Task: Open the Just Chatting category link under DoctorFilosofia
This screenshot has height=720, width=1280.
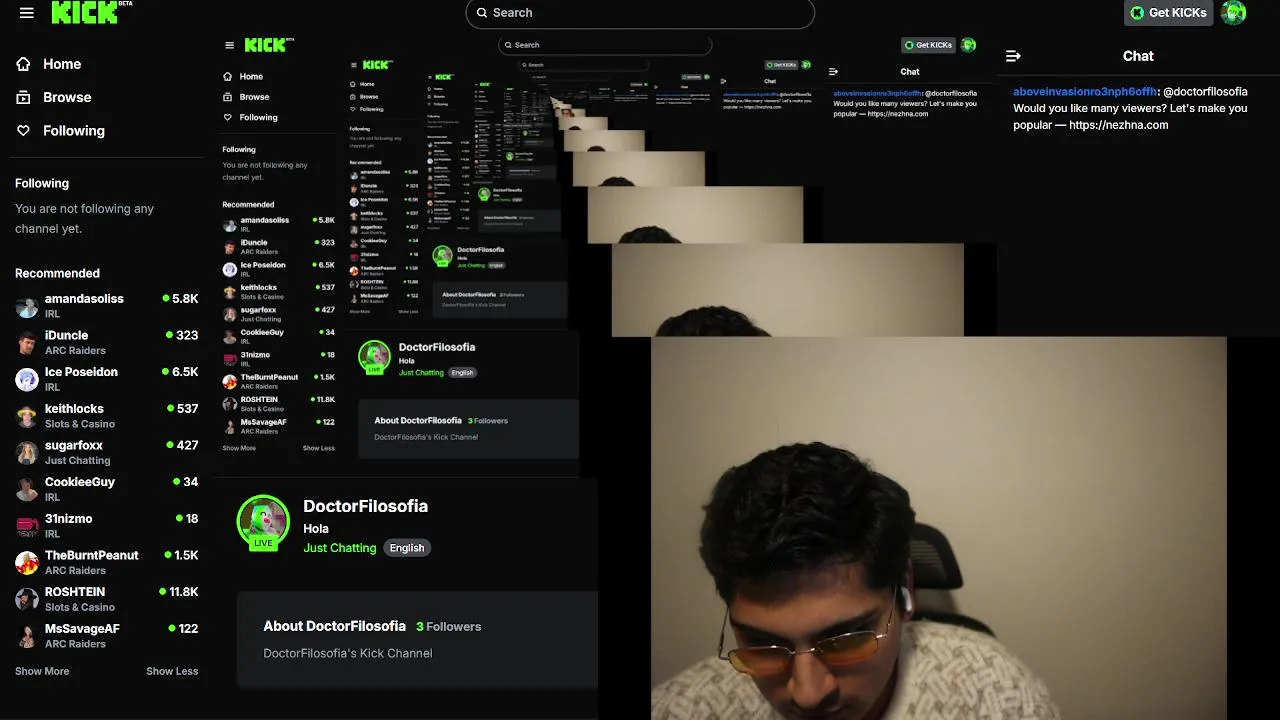Action: (x=340, y=548)
